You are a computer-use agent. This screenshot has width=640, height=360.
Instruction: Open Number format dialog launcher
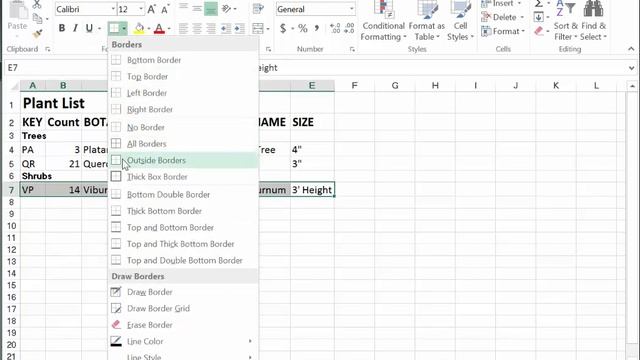tap(352, 49)
